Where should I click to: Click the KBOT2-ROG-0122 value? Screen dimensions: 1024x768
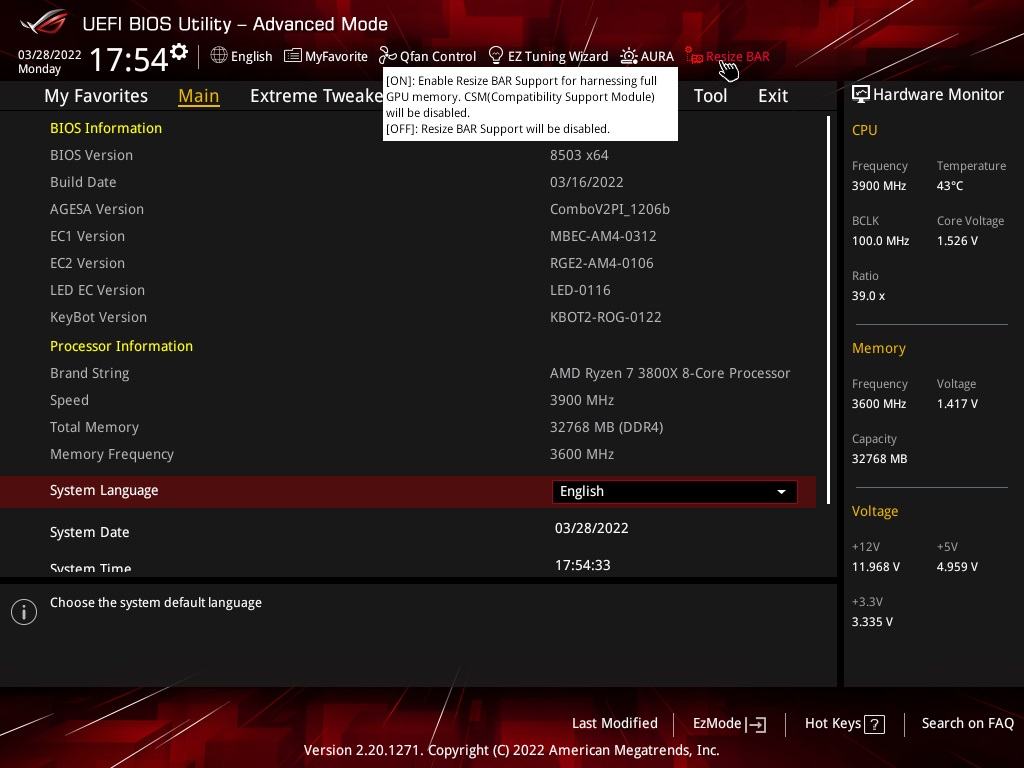click(x=605, y=317)
